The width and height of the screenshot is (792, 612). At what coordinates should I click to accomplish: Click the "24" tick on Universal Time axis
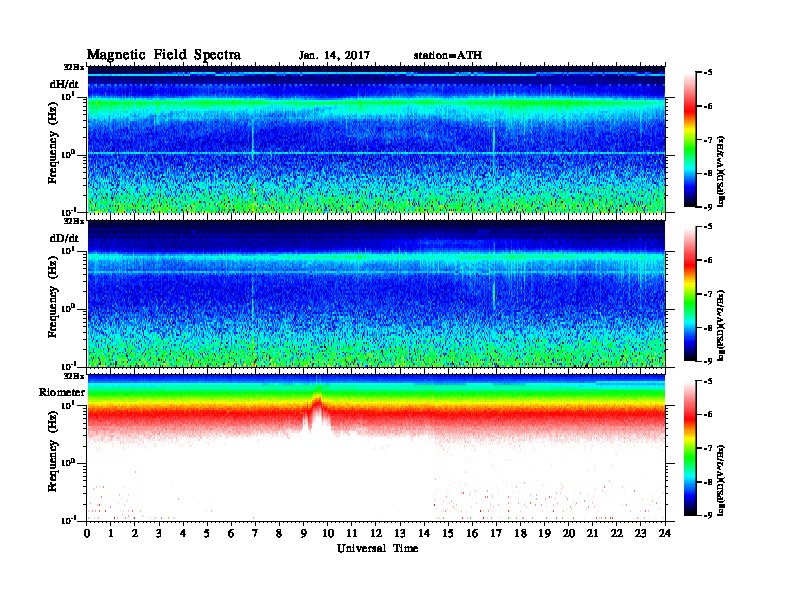pos(665,533)
